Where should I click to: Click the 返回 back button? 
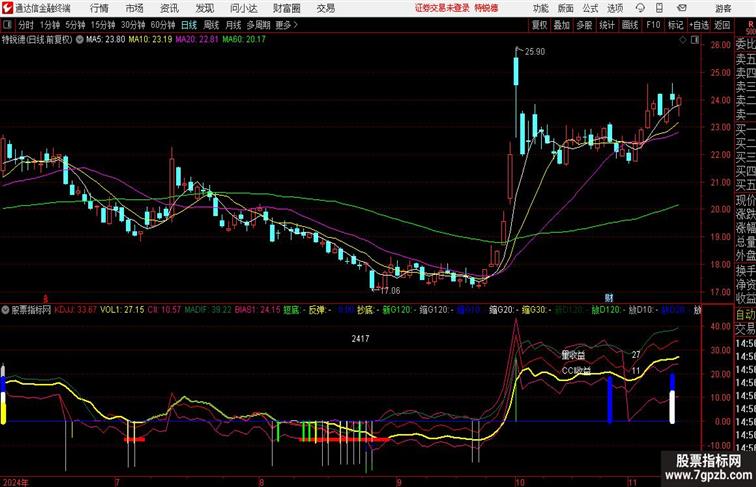(x=722, y=25)
